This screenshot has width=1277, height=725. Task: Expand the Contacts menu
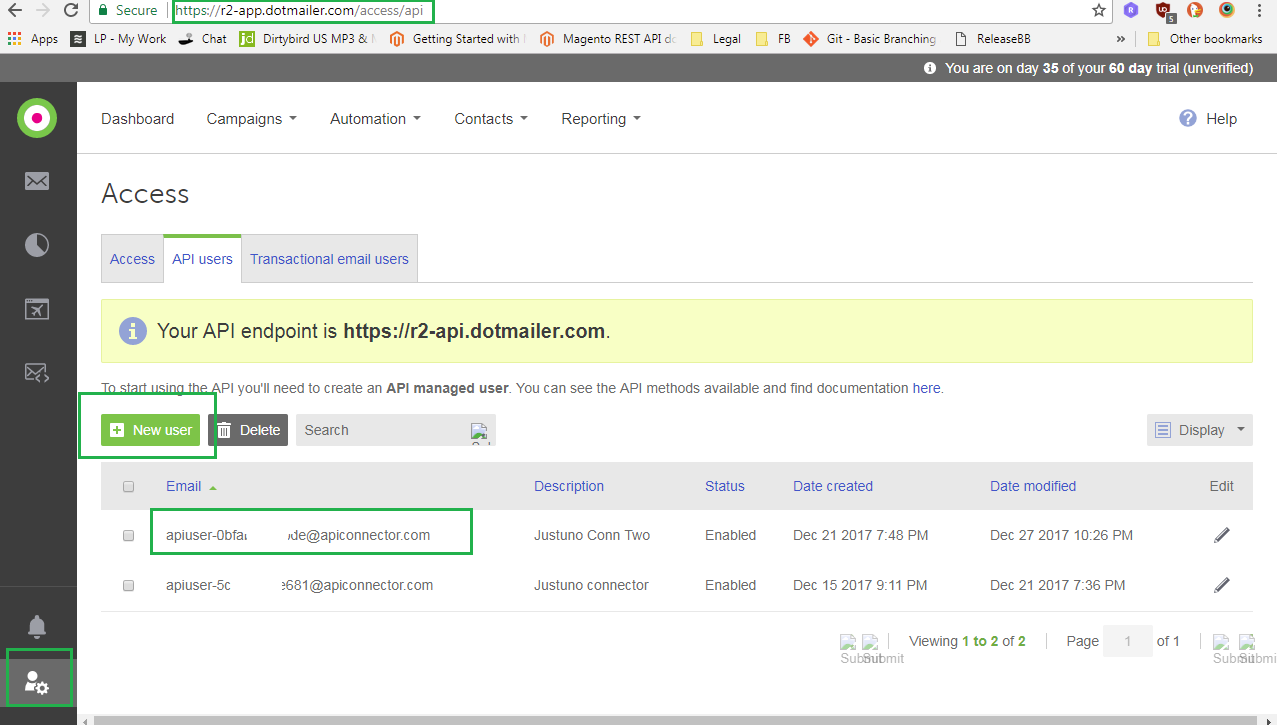(490, 118)
